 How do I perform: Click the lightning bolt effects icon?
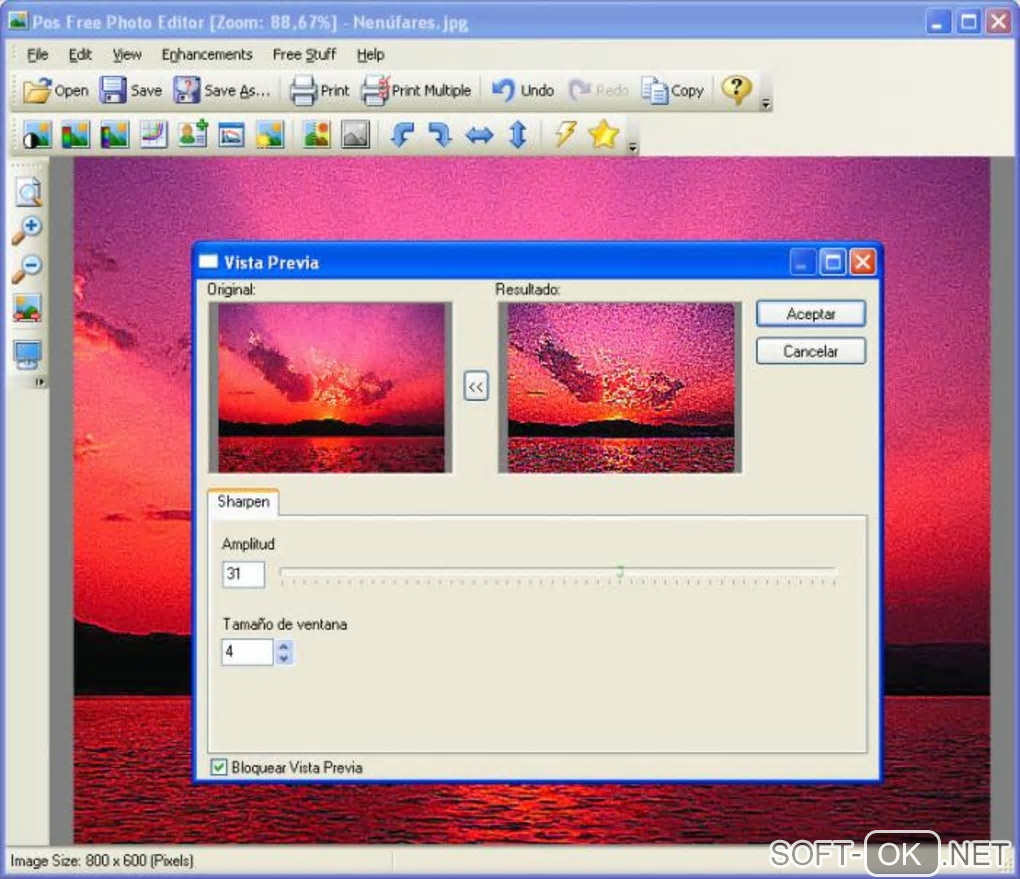tap(565, 134)
